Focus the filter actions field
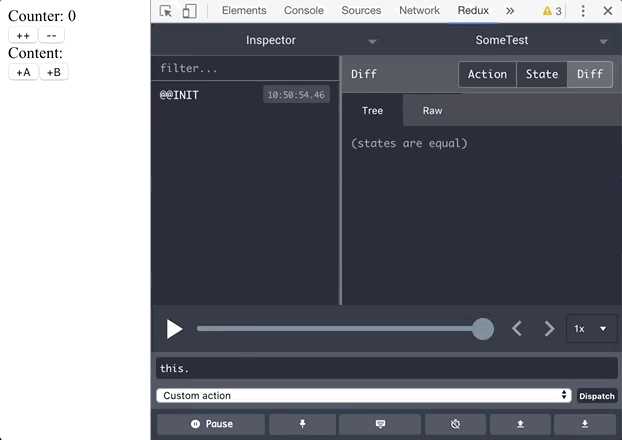Screen dimensions: 622x440 [x=245, y=68]
